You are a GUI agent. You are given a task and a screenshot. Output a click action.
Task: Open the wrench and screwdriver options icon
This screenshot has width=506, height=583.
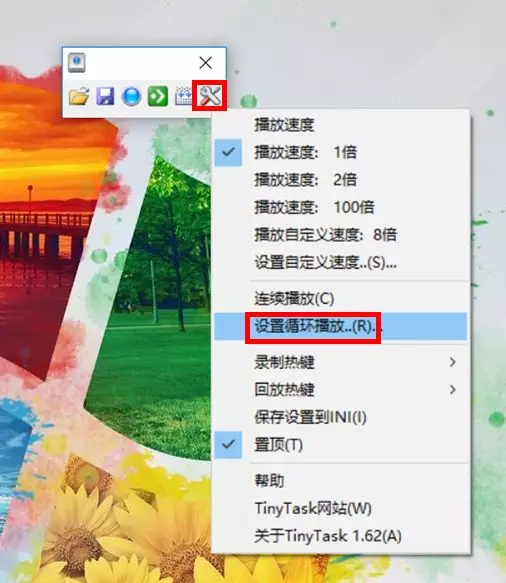pyautogui.click(x=209, y=96)
